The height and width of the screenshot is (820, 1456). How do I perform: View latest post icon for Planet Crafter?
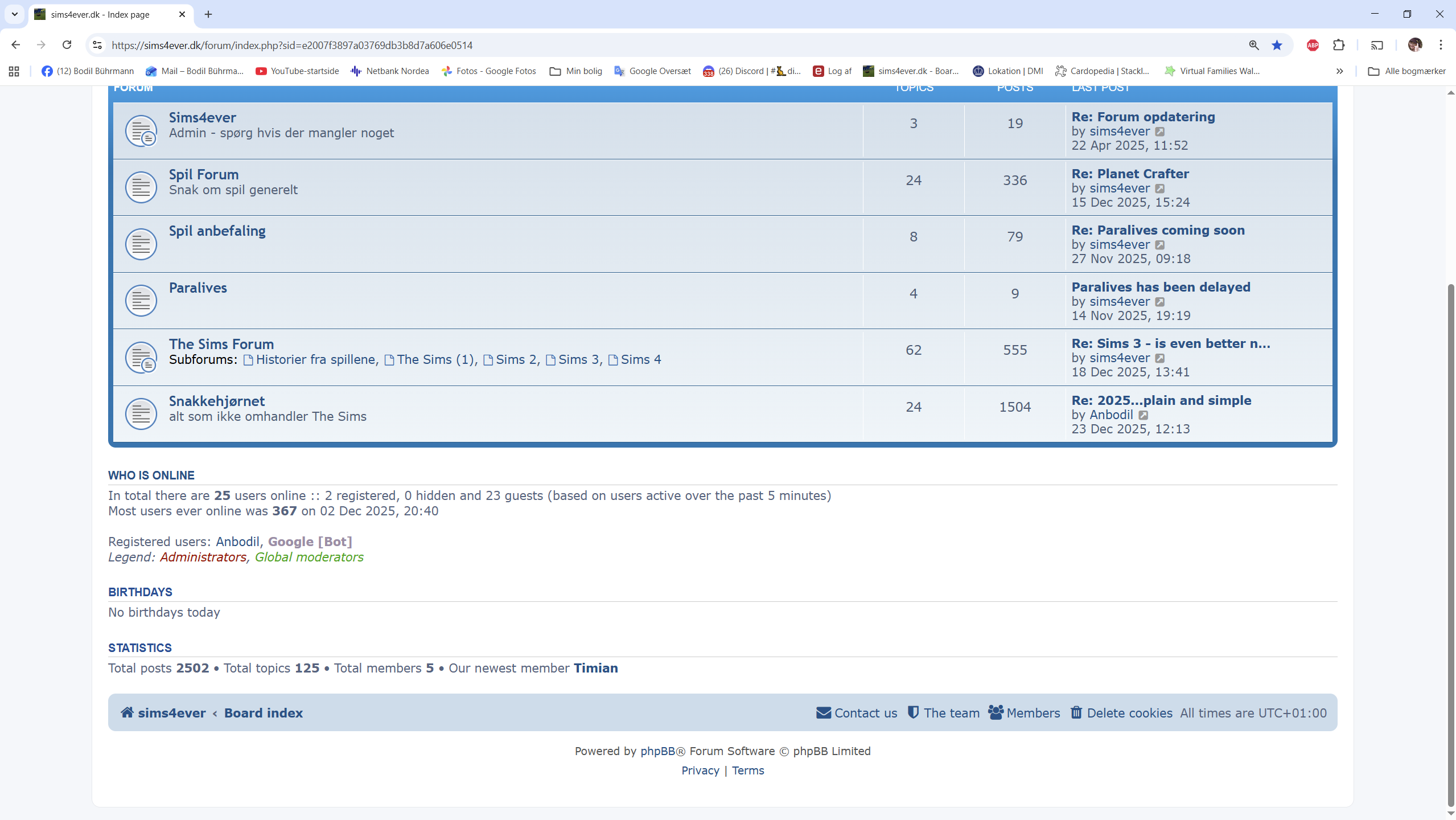coord(1160,188)
